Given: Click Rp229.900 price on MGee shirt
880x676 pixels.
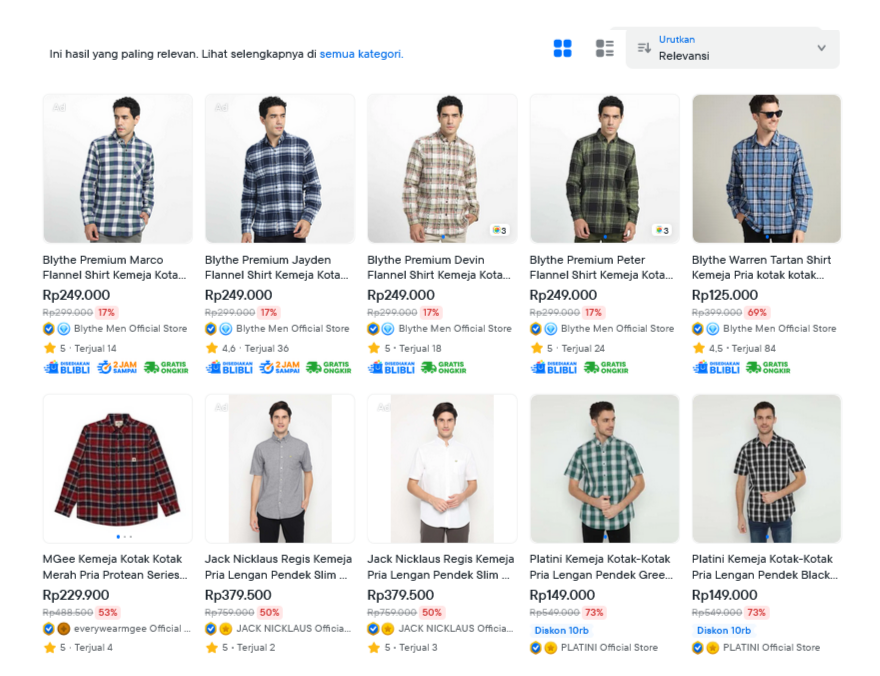Looking at the screenshot, I should click(x=76, y=595).
